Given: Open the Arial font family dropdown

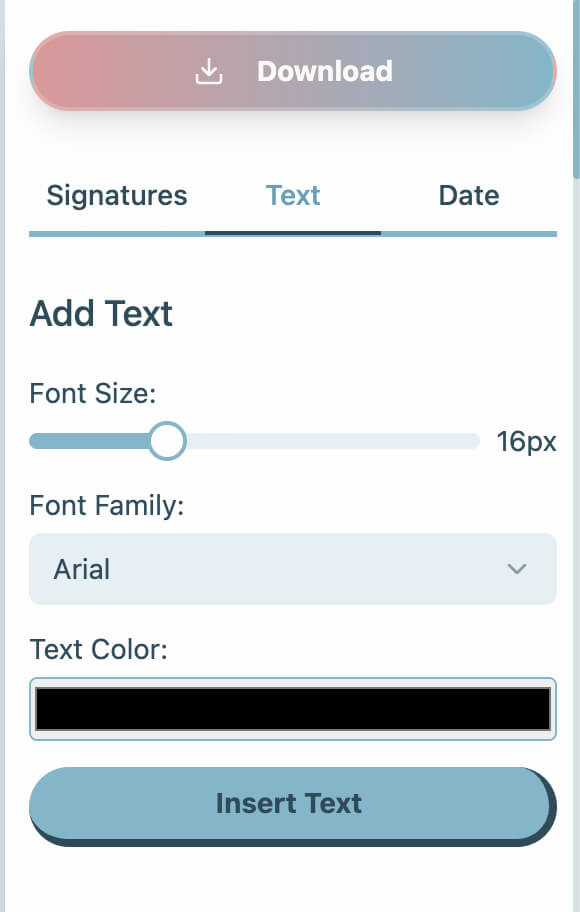Looking at the screenshot, I should [x=293, y=569].
